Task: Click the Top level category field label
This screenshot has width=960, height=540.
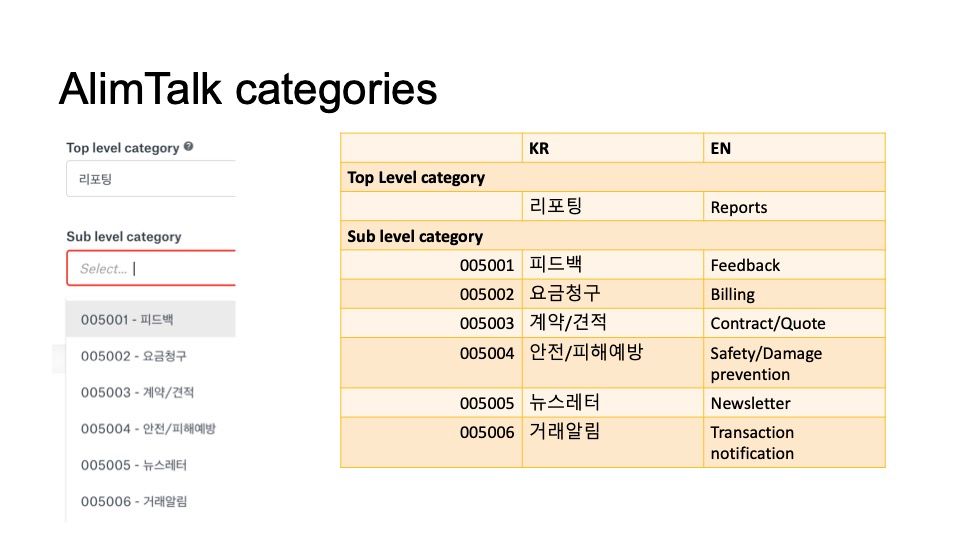Action: (122, 148)
